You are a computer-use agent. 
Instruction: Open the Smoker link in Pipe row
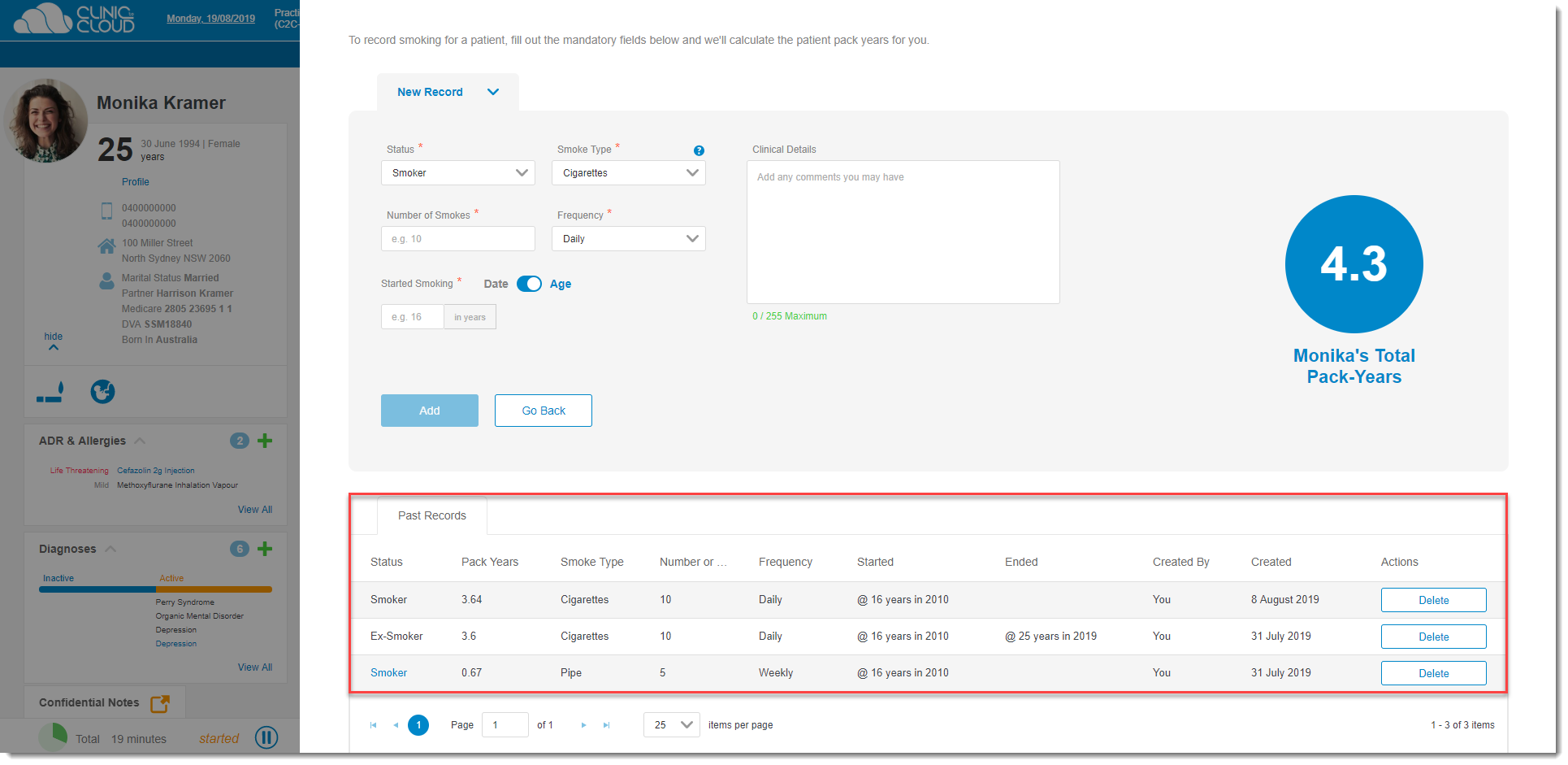pos(388,672)
